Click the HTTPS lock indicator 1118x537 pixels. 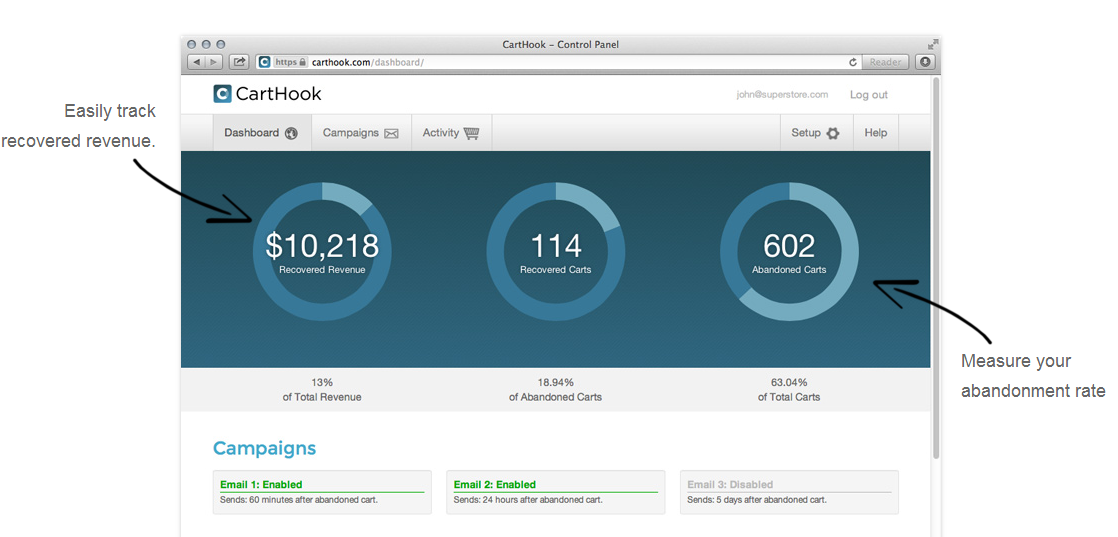tap(290, 62)
